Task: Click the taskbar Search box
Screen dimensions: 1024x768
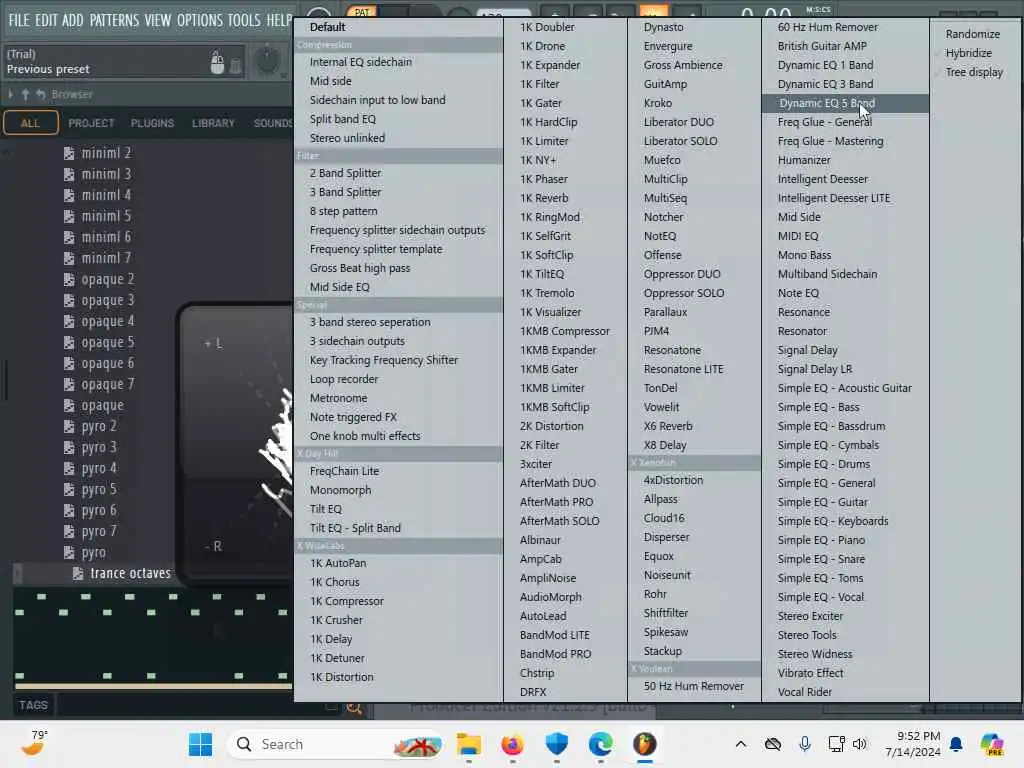Action: tap(336, 744)
